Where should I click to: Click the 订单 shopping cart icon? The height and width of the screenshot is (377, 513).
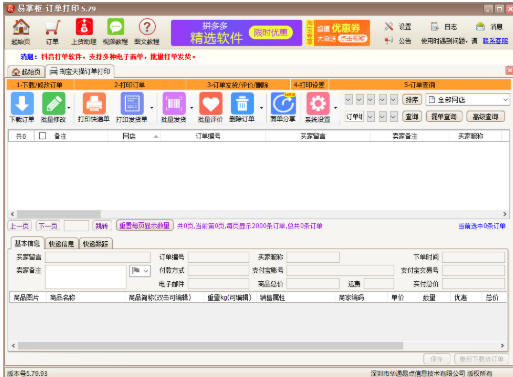(x=52, y=32)
